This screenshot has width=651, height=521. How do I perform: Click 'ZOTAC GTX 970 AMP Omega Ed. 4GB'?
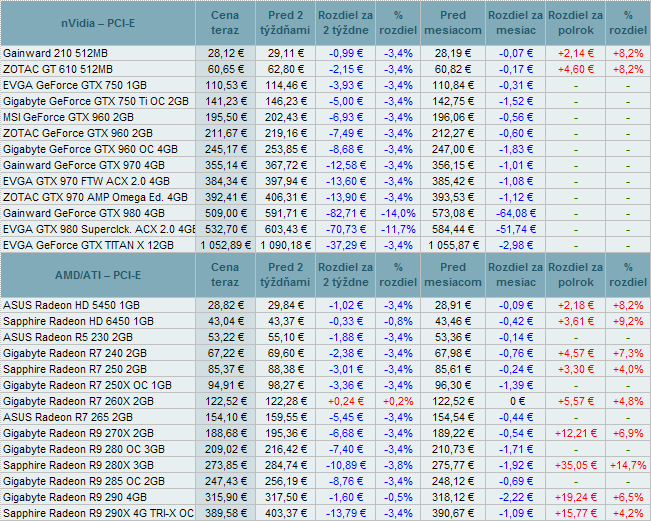click(x=95, y=197)
